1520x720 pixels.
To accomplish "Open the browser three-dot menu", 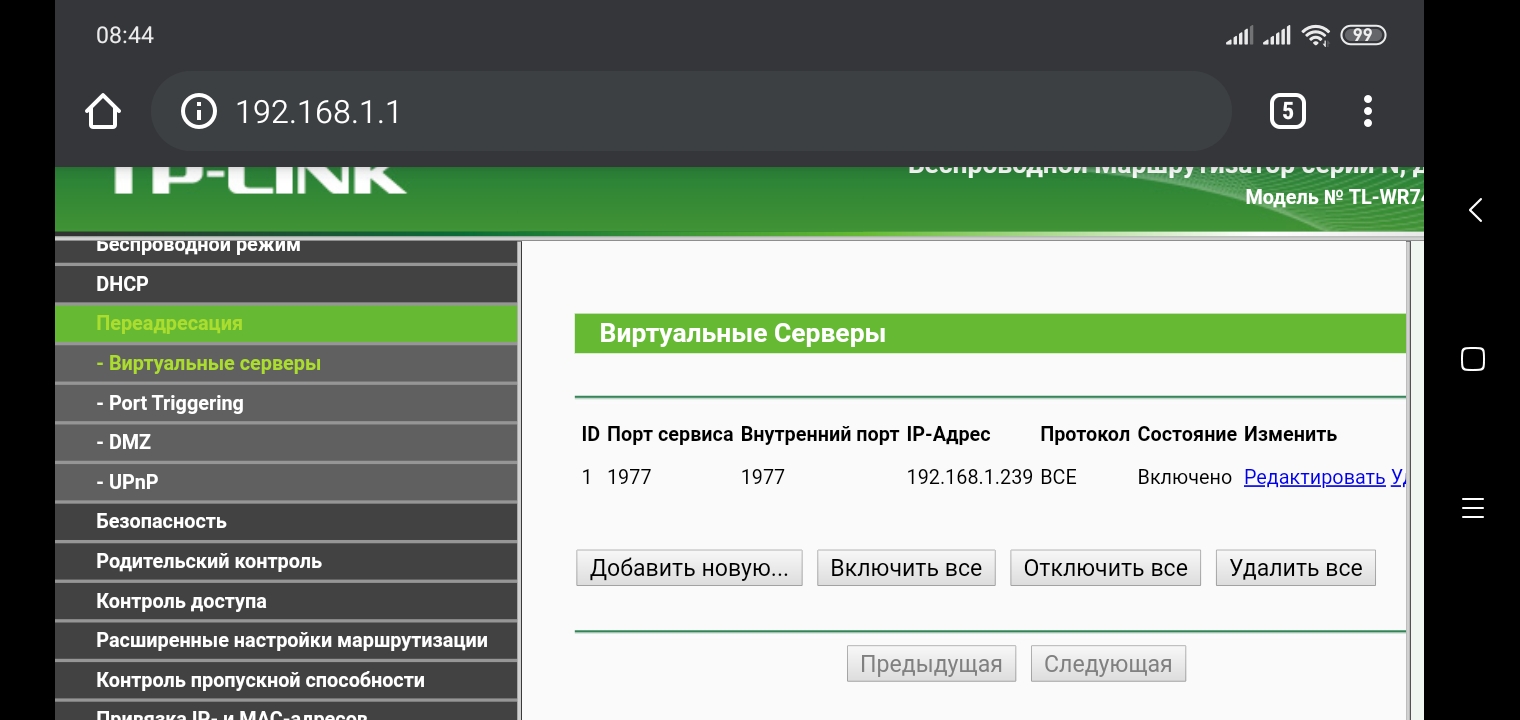I will (x=1367, y=111).
